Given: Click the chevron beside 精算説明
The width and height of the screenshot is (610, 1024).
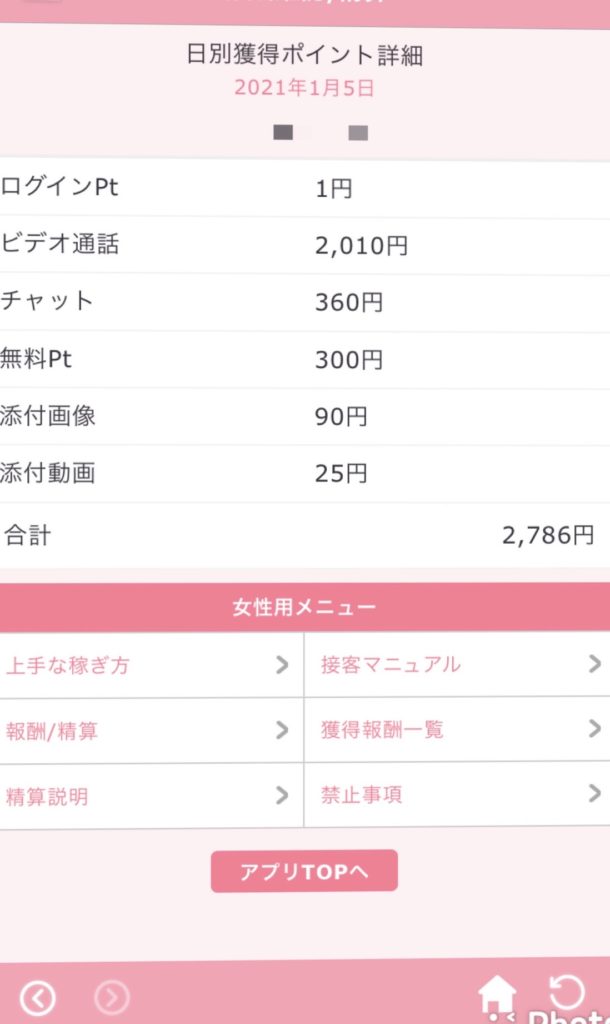Looking at the screenshot, I should click(282, 796).
